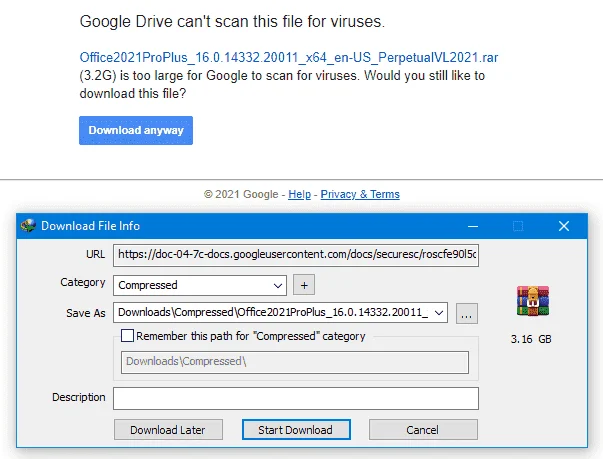Add a new category with plus button

304,285
